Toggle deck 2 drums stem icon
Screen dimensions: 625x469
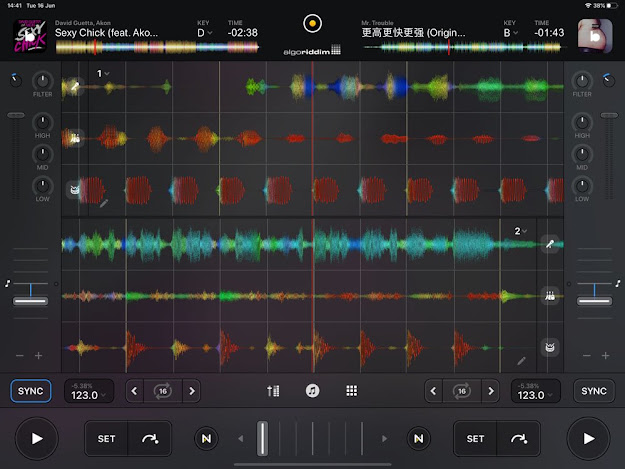[x=550, y=347]
